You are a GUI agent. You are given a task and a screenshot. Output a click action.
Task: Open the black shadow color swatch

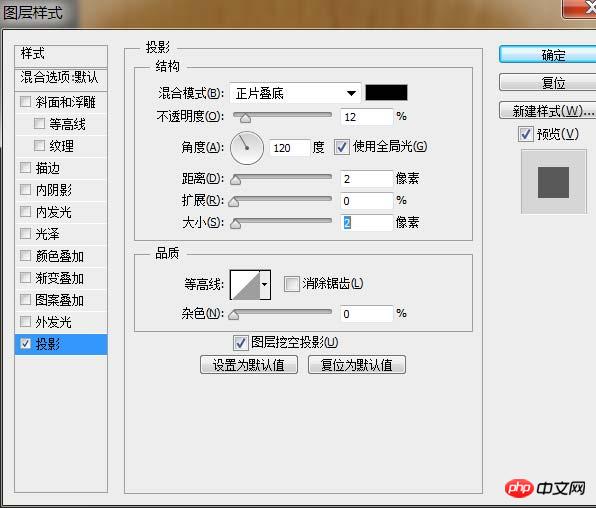coord(386,92)
